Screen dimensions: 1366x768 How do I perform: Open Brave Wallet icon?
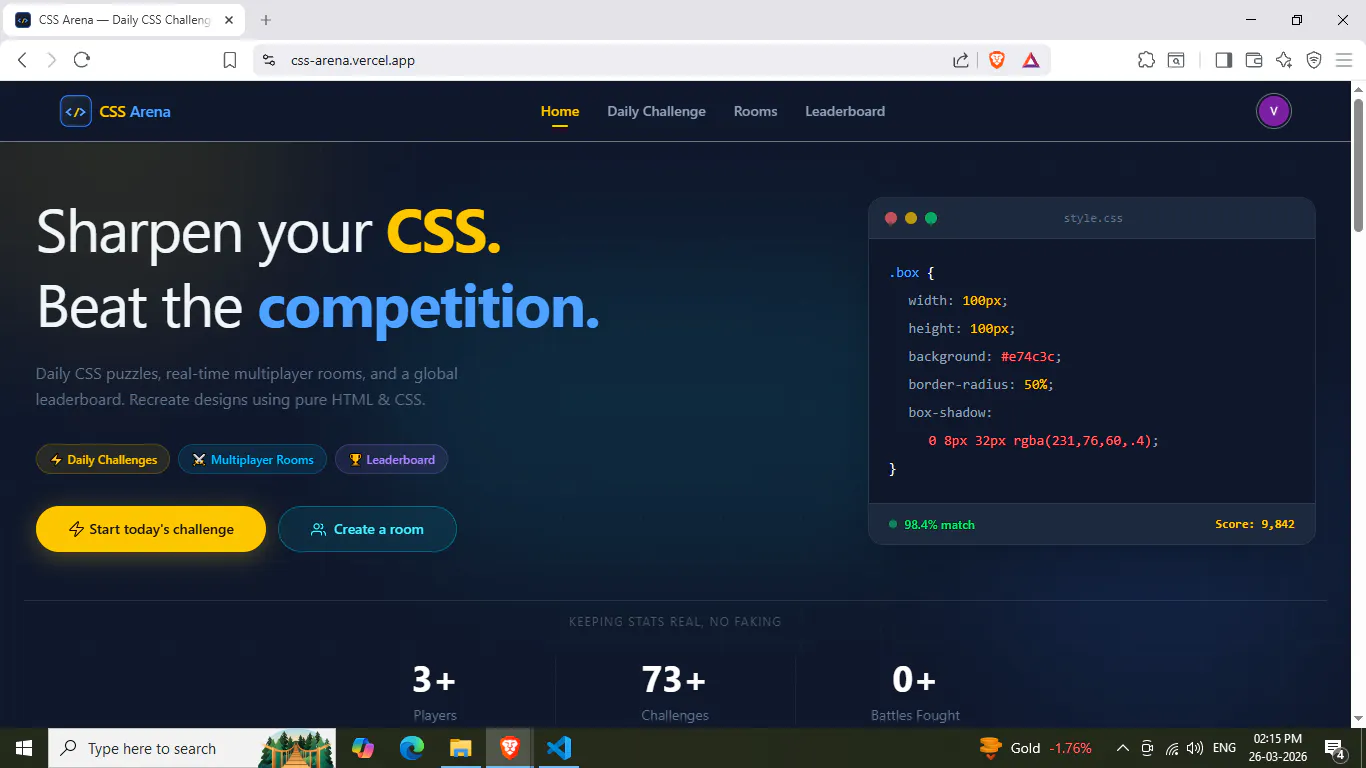click(1254, 60)
